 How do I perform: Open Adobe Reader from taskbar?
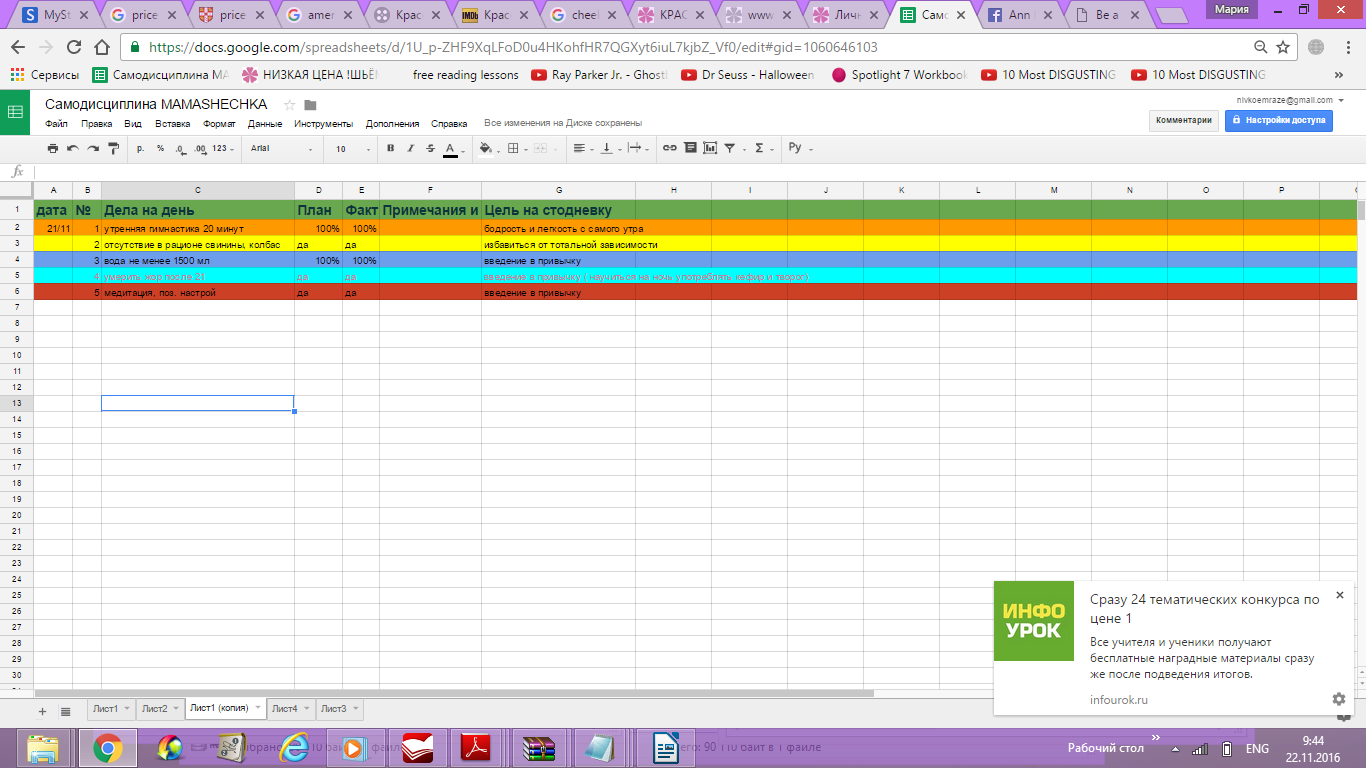click(474, 748)
